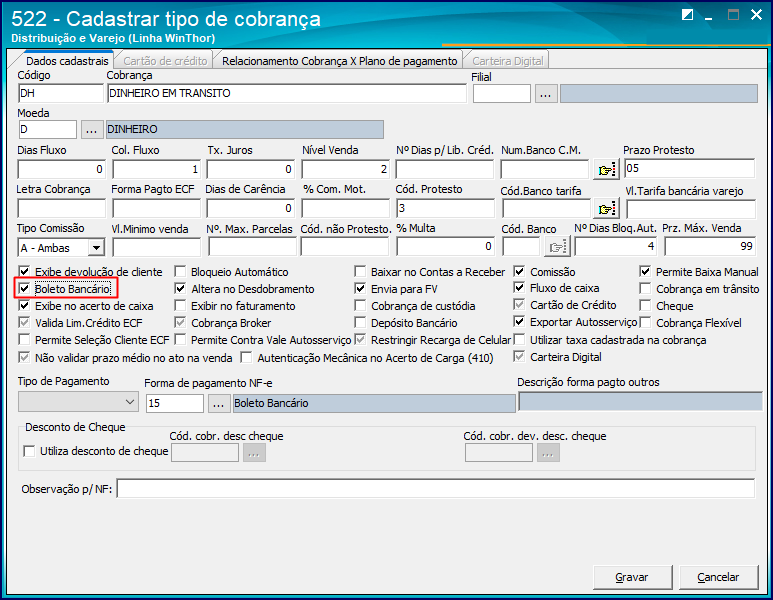Enable Cobrança de custódia checkbox
The height and width of the screenshot is (600, 773).
360,306
